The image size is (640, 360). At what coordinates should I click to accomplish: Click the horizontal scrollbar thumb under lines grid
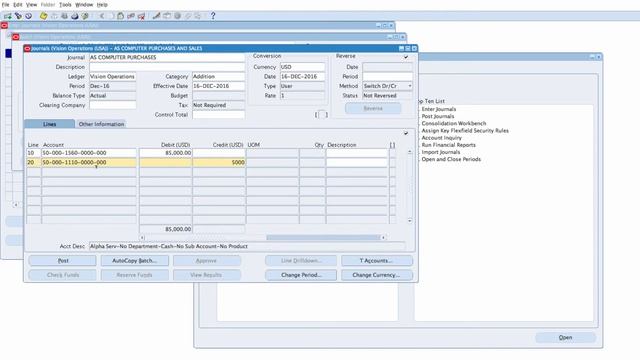[323, 238]
